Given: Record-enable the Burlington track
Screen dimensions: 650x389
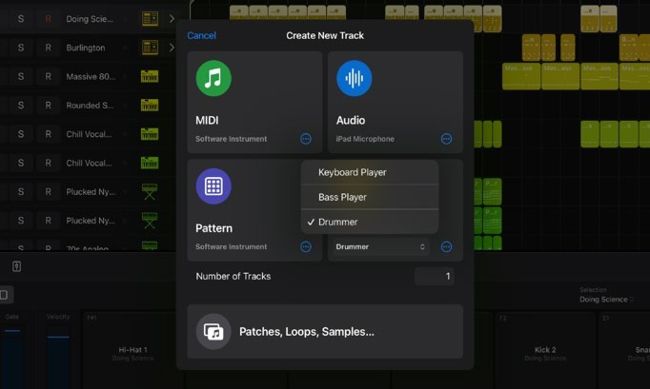Looking at the screenshot, I should pos(48,48).
